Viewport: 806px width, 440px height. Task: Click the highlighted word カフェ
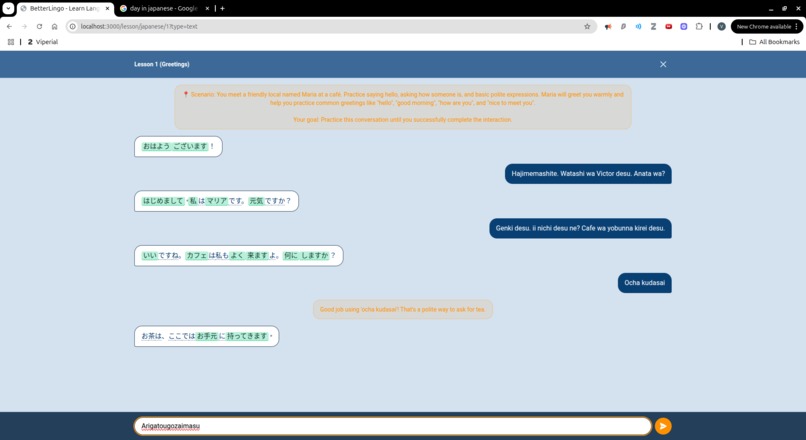click(x=196, y=255)
